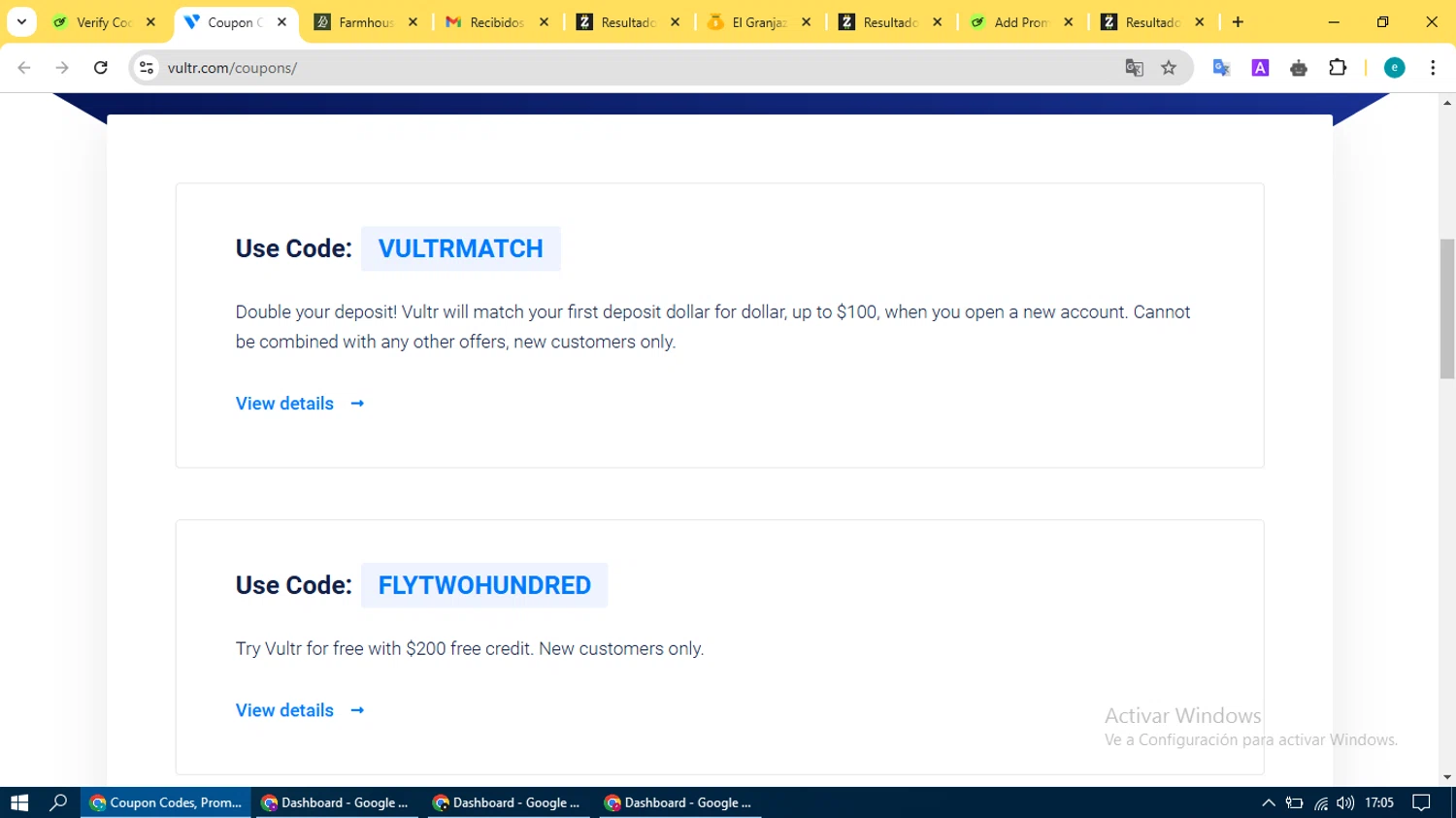Translate this page icon in address bar
1456x818 pixels.
click(1134, 68)
